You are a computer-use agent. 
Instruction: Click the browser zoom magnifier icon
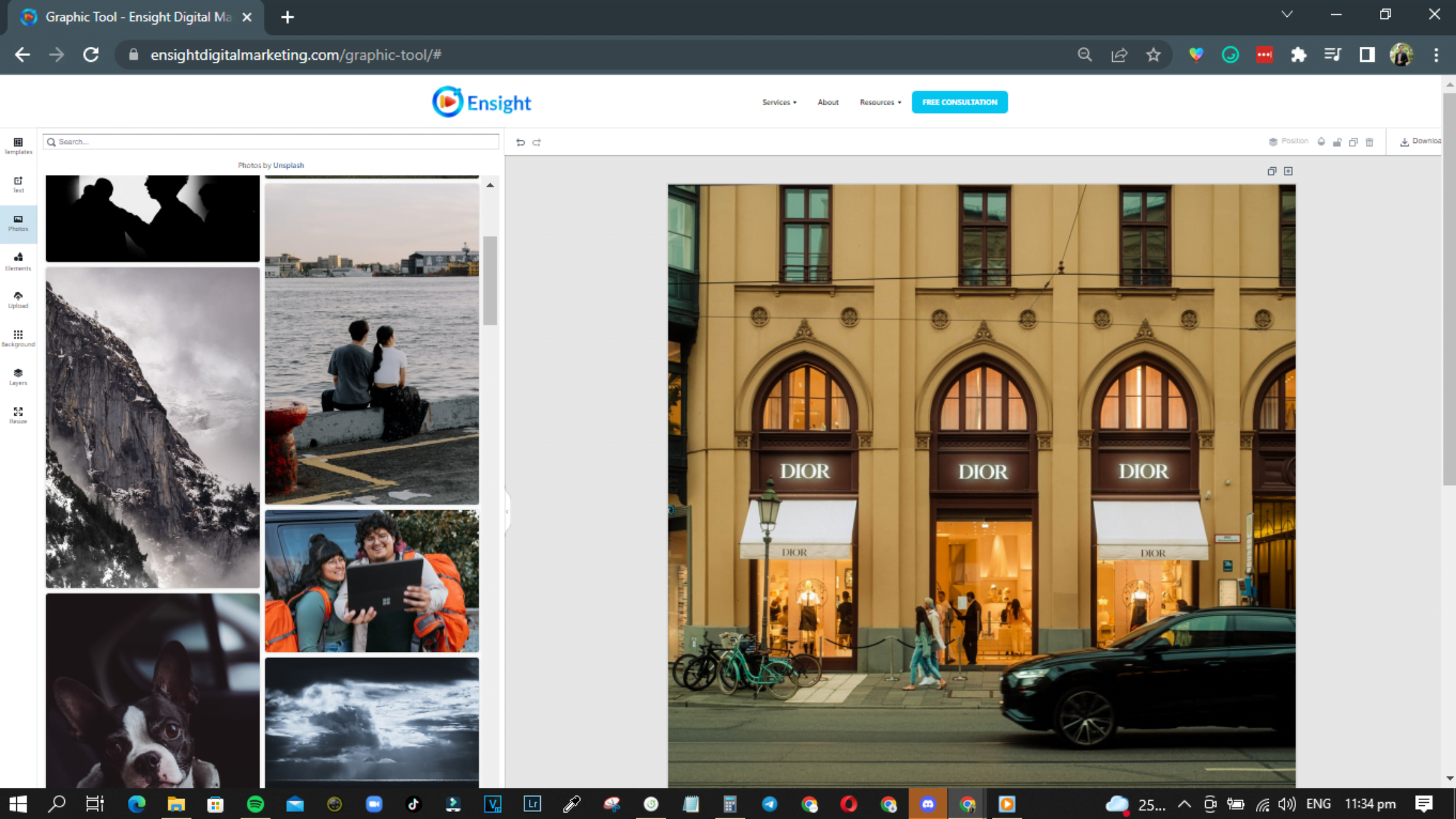pos(1084,55)
